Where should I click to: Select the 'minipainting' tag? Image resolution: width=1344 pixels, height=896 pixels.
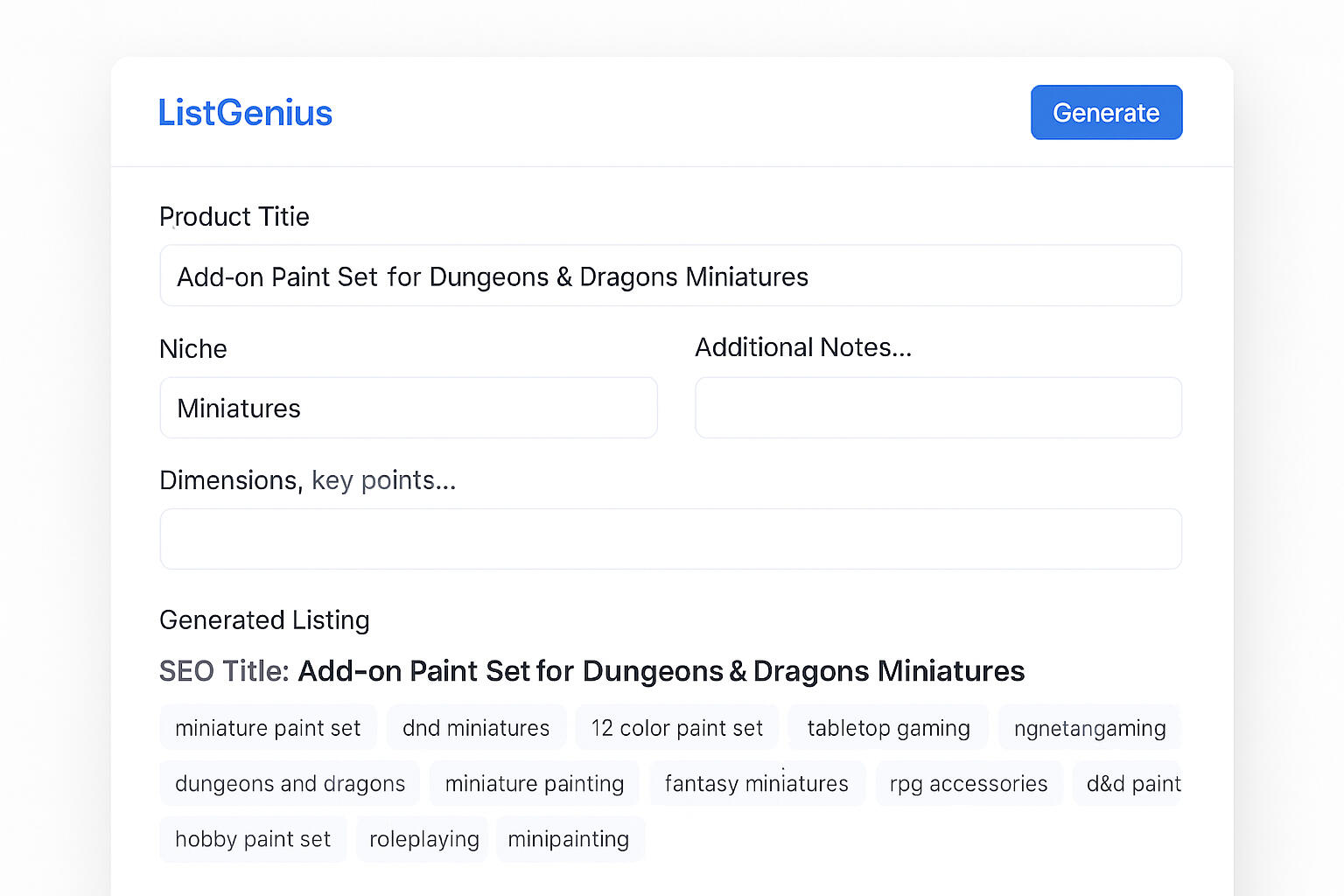tap(569, 839)
